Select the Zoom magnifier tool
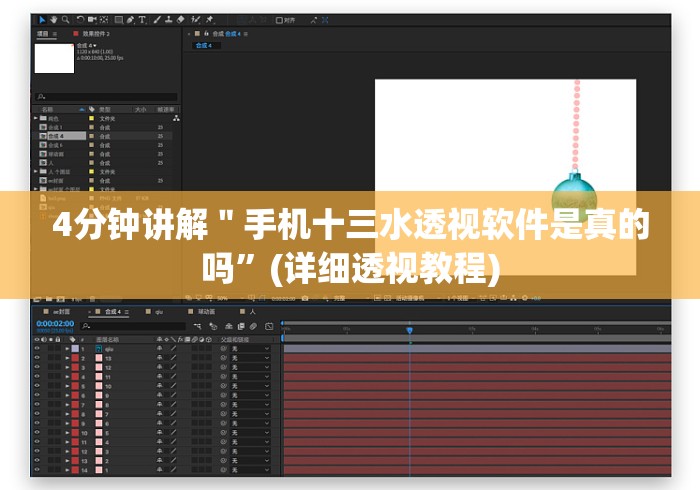 tap(65, 19)
